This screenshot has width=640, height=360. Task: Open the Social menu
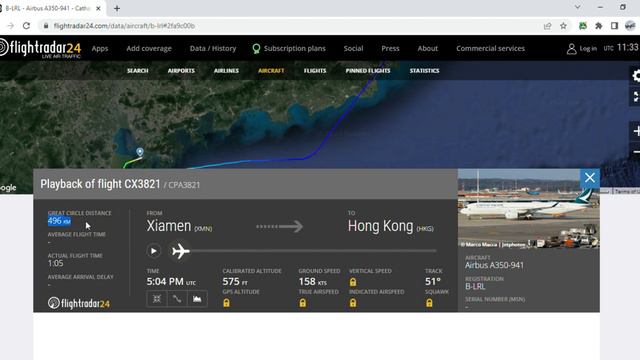point(353,48)
